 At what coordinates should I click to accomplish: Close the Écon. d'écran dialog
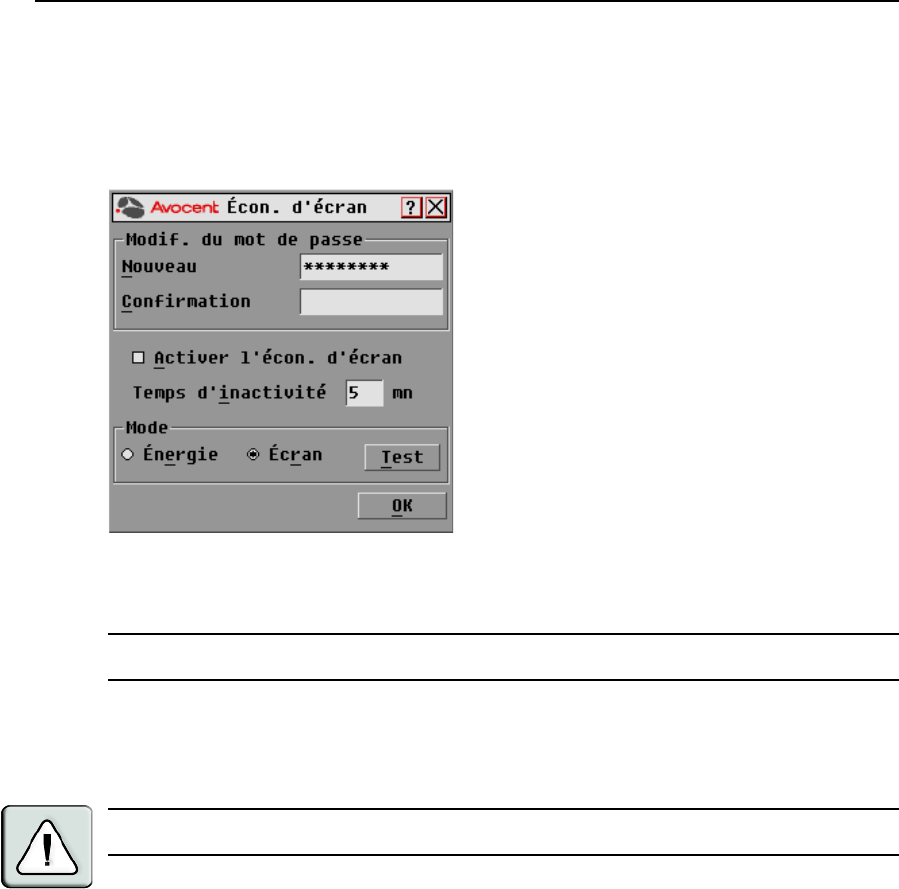coord(436,207)
